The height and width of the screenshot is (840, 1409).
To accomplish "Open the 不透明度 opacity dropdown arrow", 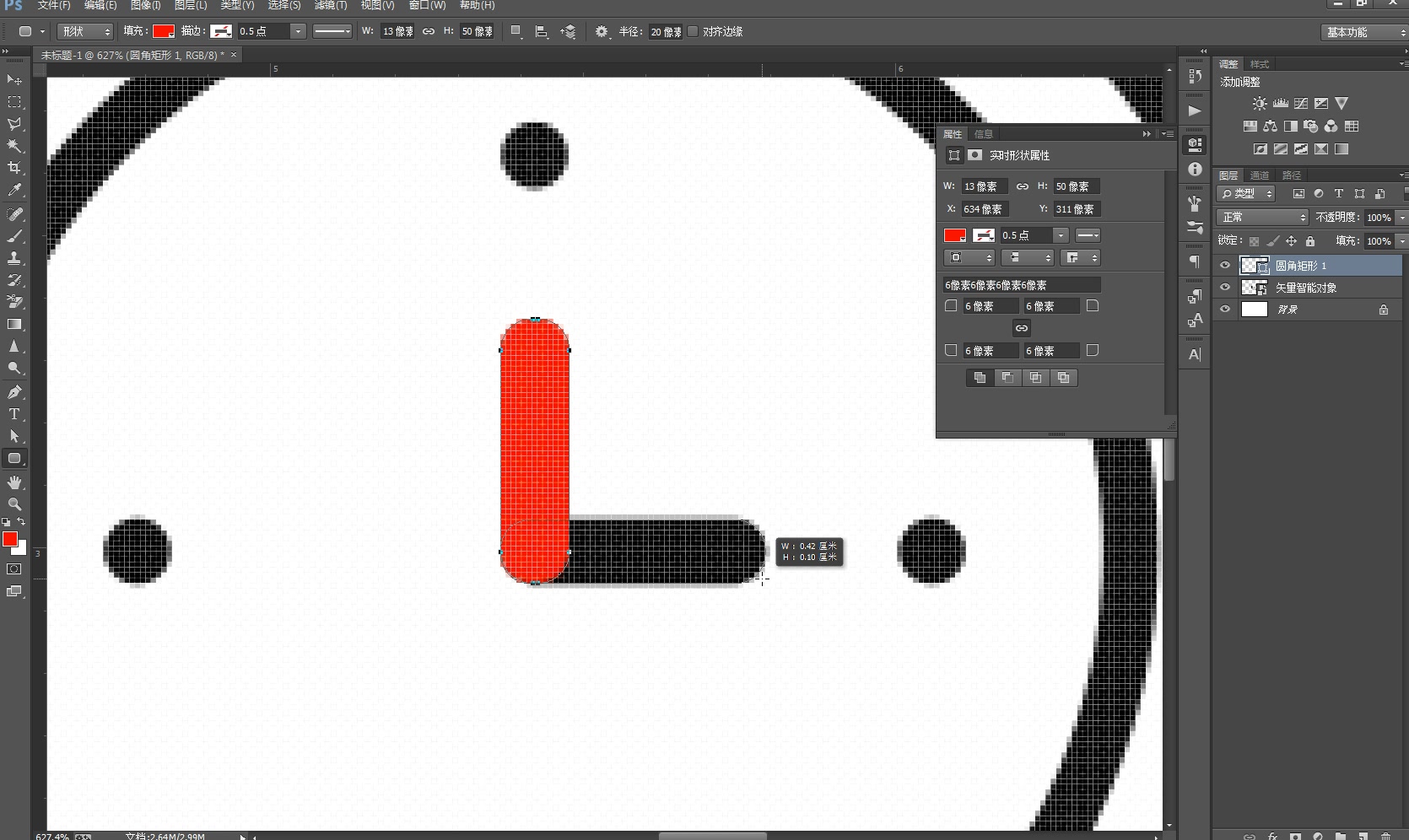I will pyautogui.click(x=1401, y=218).
